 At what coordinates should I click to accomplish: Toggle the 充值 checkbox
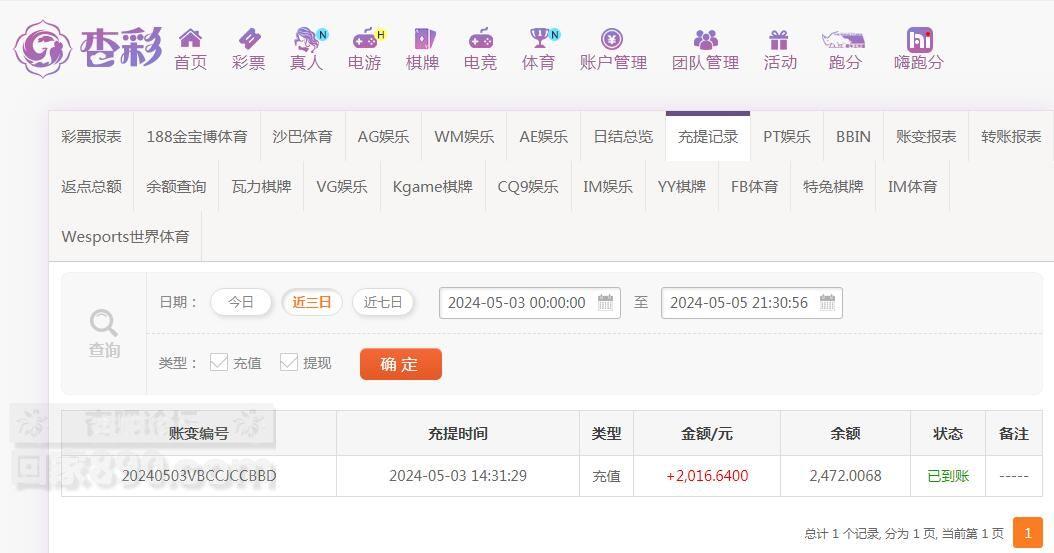[218, 362]
